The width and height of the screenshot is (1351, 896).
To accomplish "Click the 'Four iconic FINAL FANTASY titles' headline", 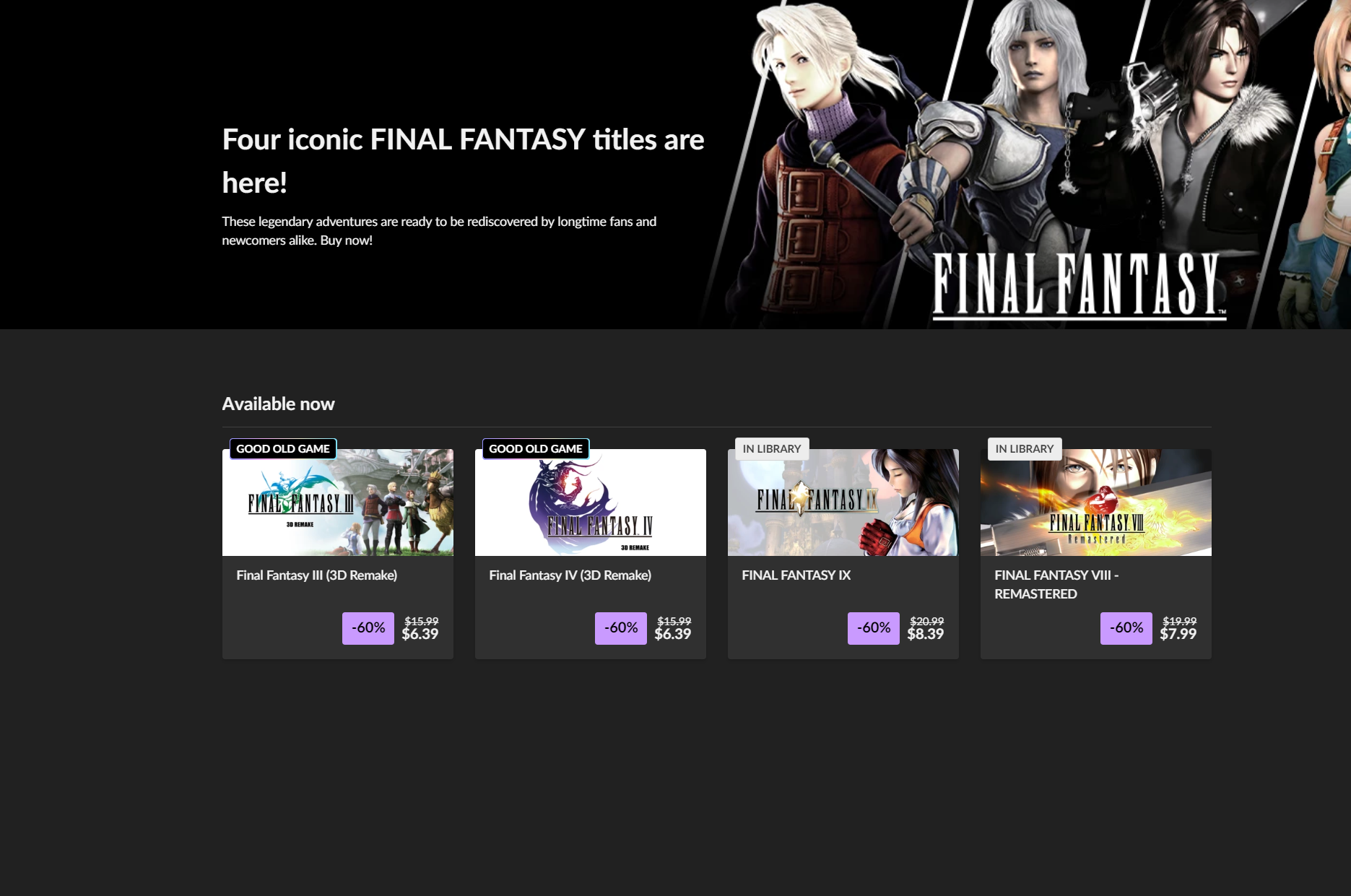I will pyautogui.click(x=463, y=161).
